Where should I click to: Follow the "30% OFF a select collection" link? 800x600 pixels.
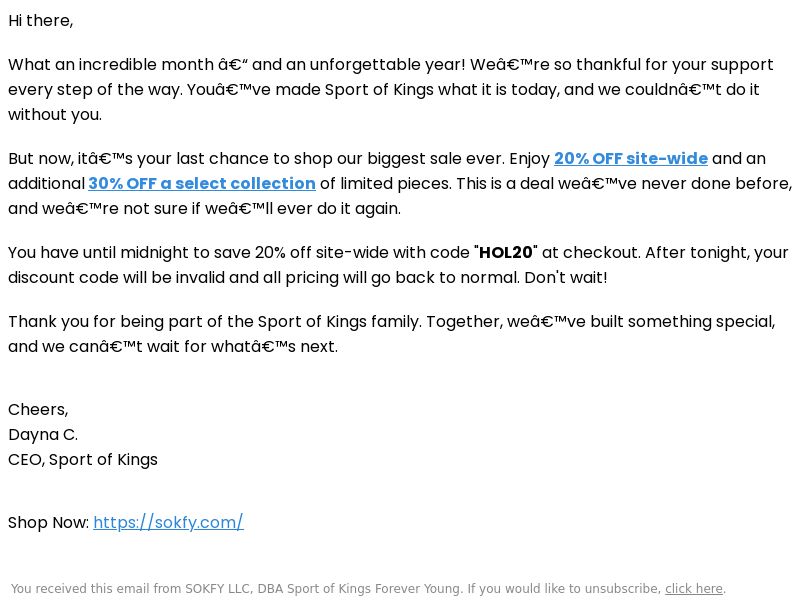202,184
